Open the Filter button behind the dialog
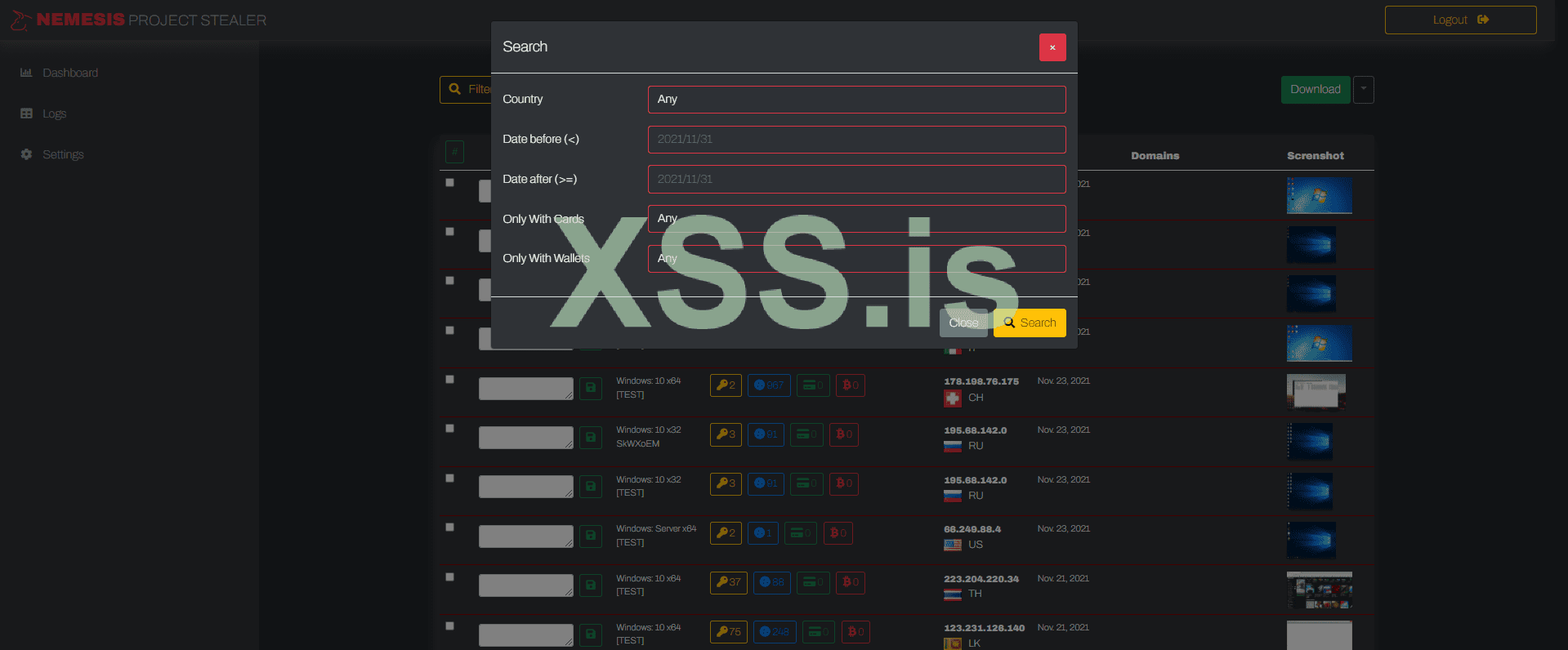This screenshot has height=650, width=1568. point(466,89)
